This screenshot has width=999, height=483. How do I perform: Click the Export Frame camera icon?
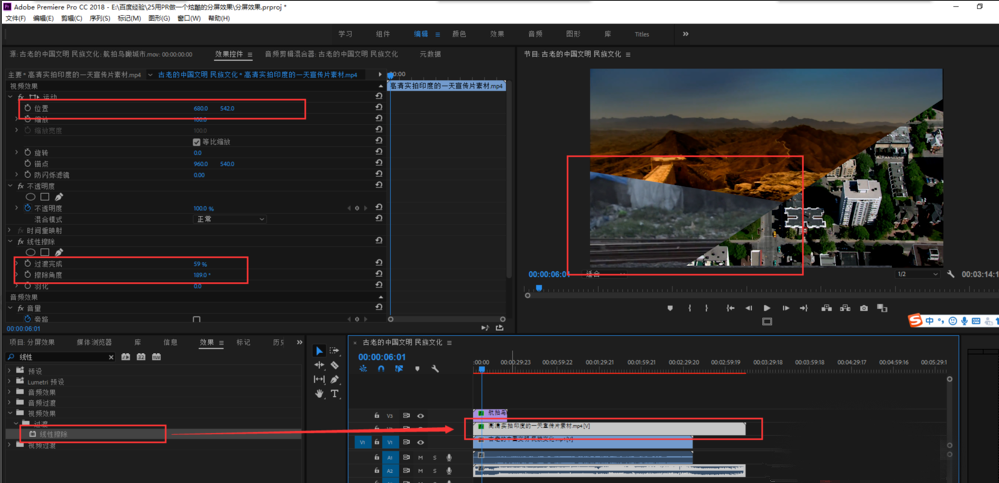click(864, 308)
